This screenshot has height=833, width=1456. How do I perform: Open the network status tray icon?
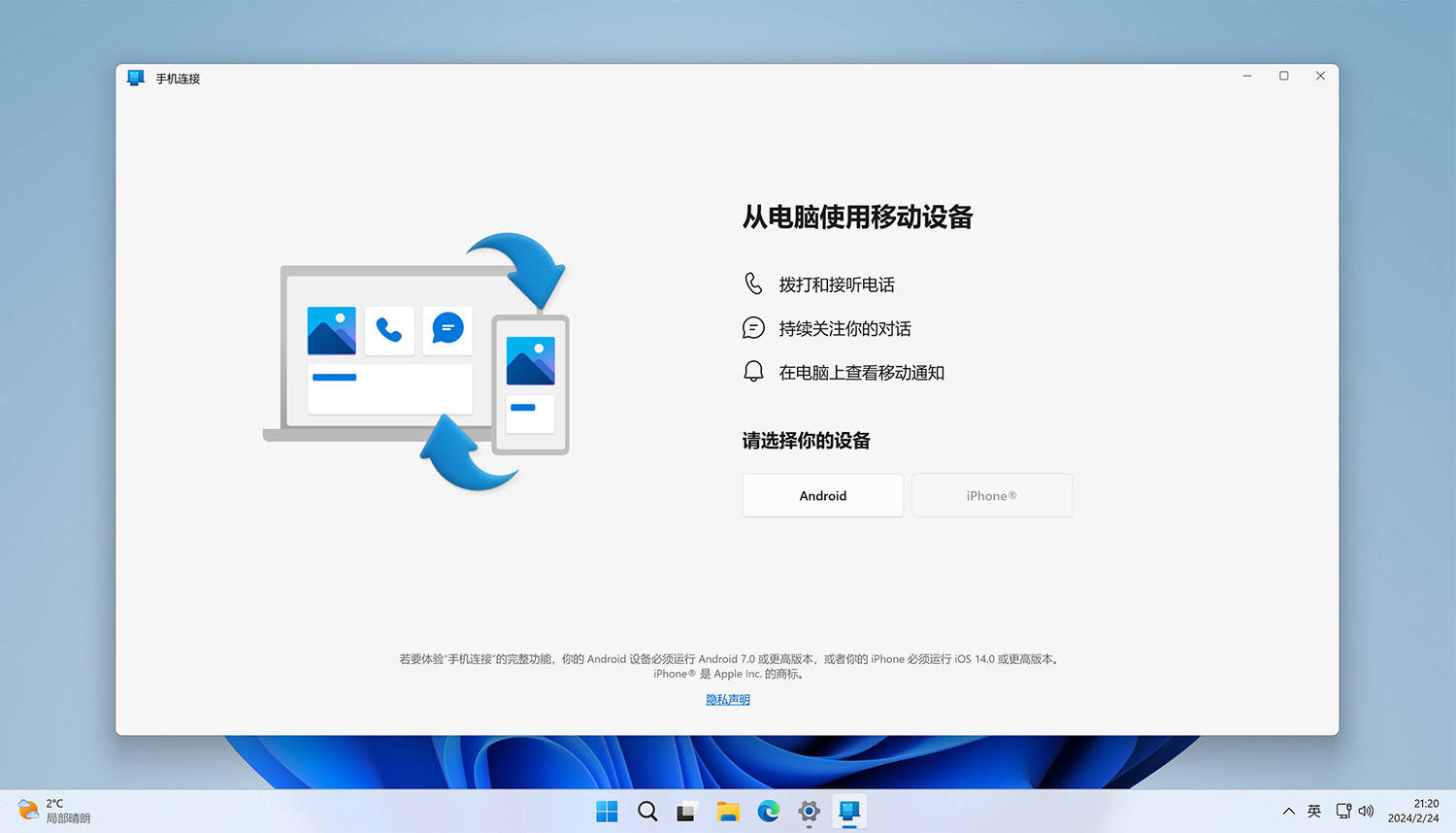[1343, 812]
